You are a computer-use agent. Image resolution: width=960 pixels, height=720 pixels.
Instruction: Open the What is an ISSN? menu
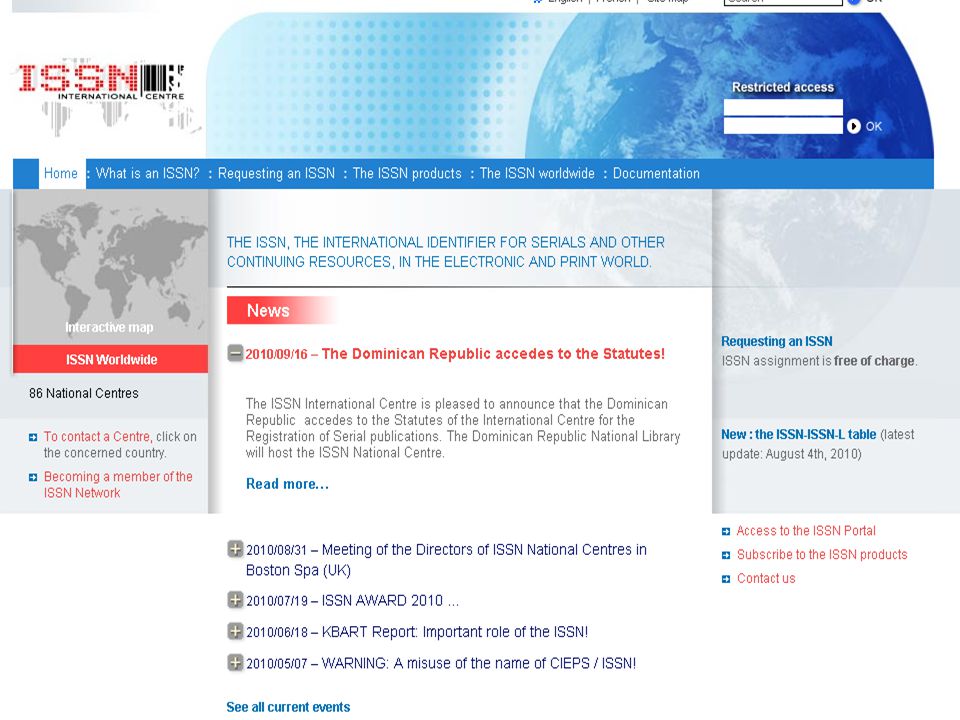point(148,173)
